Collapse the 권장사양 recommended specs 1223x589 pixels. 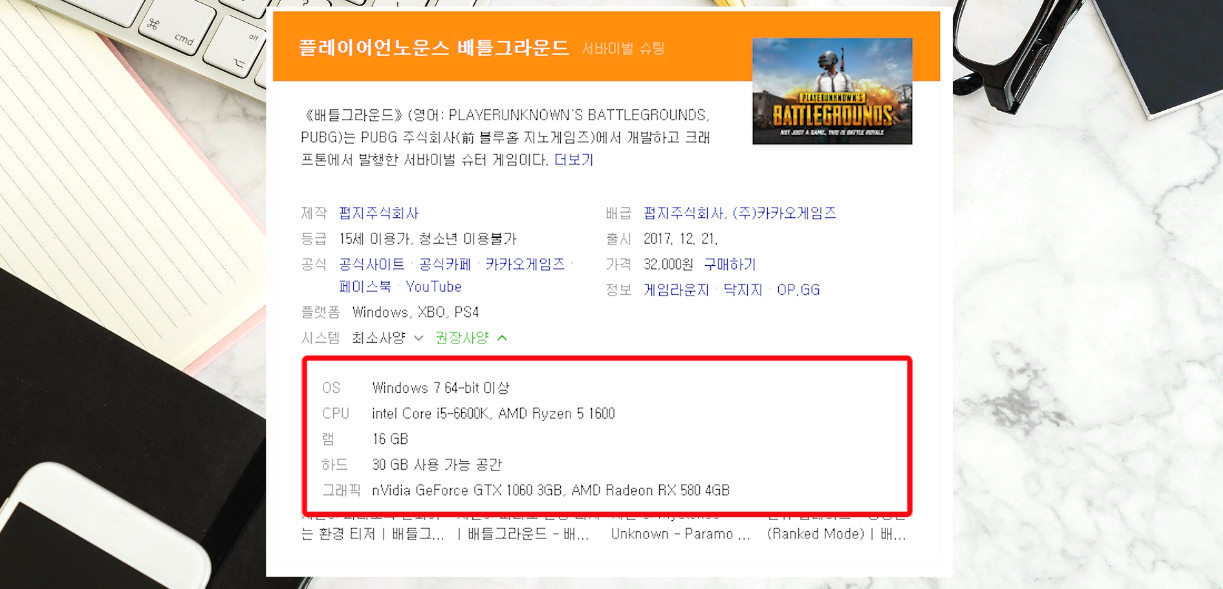click(471, 338)
